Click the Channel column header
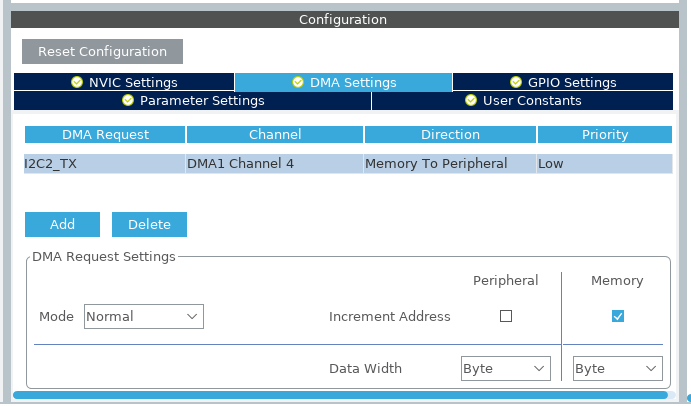The height and width of the screenshot is (406, 691). 275,134
